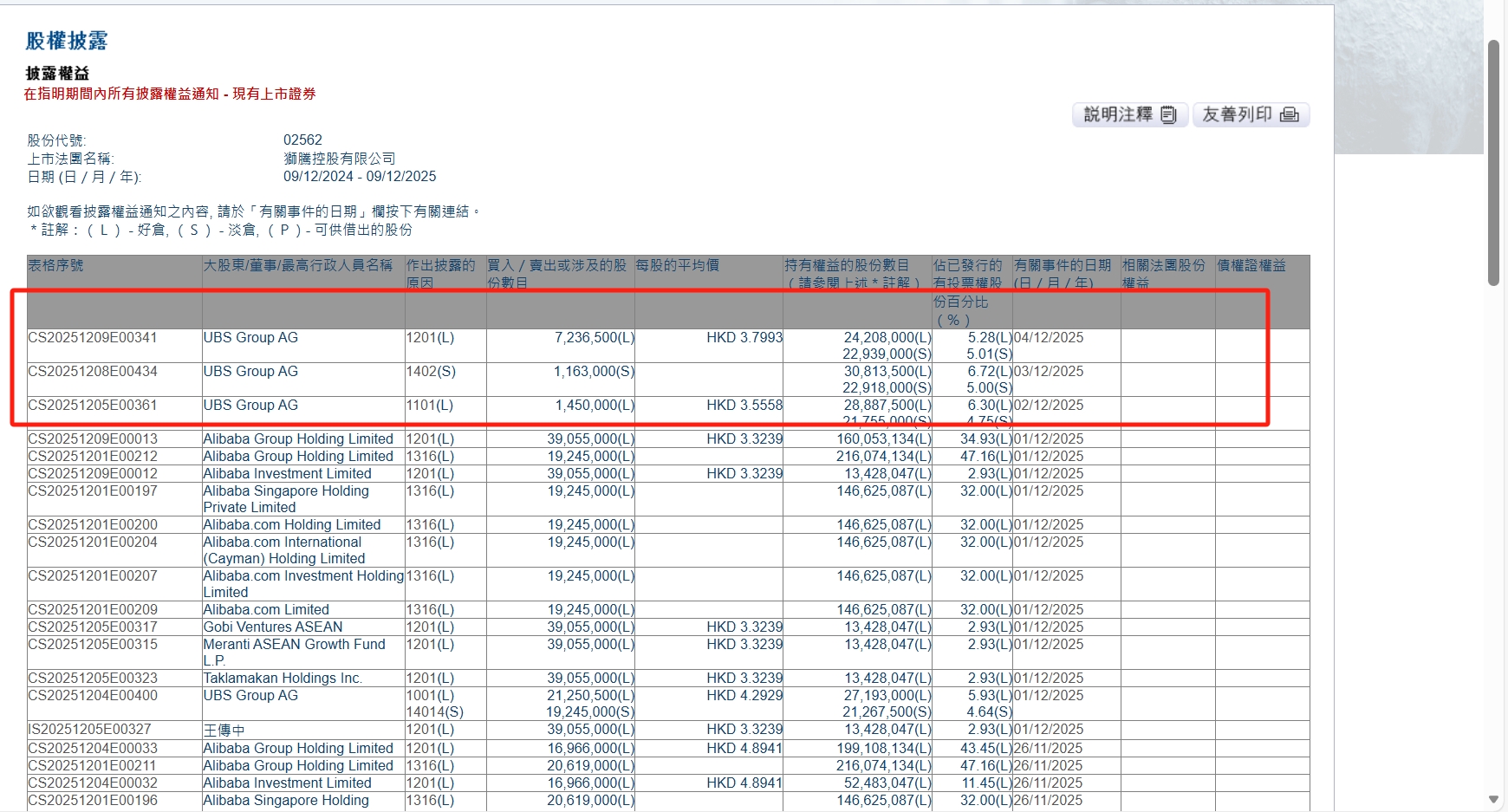The height and width of the screenshot is (812, 1508).
Task: Select form number CS20251205E00315
Action: tap(93, 644)
